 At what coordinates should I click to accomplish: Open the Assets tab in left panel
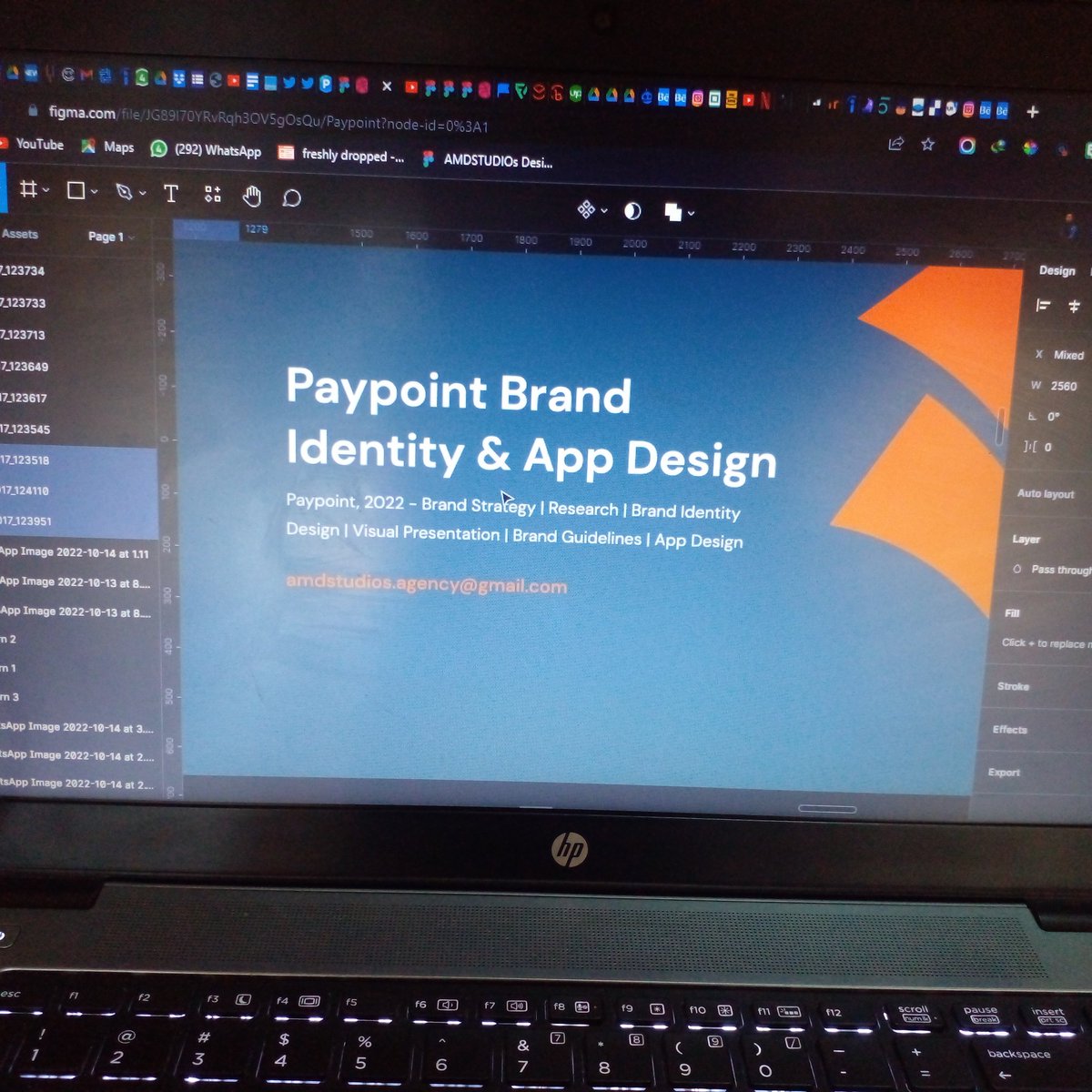click(19, 234)
